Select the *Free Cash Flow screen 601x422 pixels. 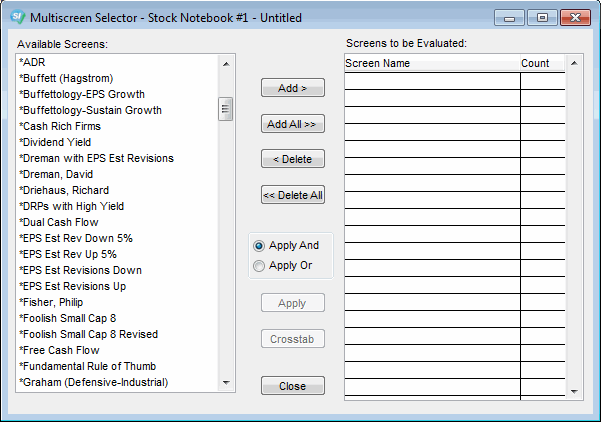[x=60, y=350]
